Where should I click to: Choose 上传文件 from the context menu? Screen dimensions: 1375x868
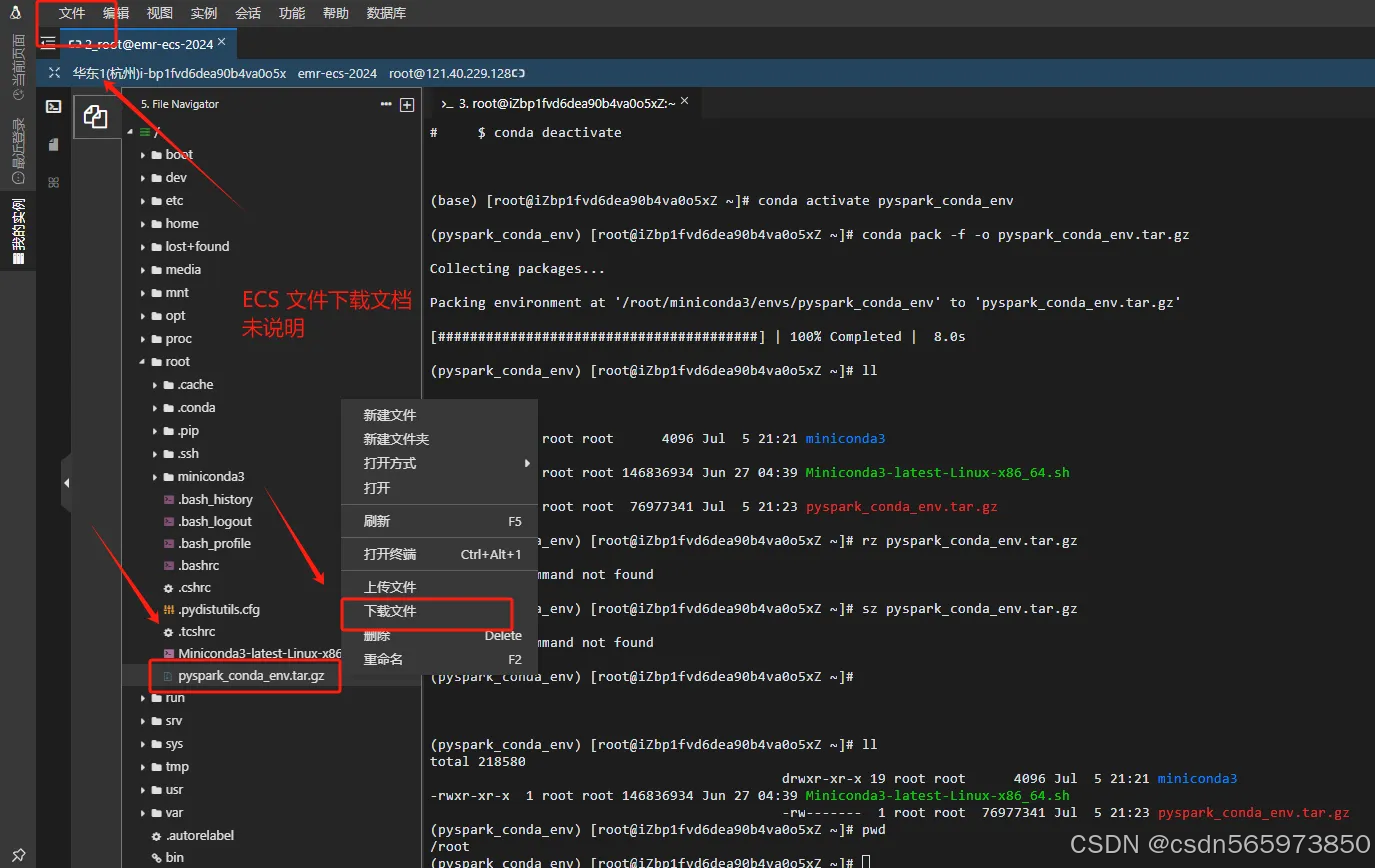tap(439, 587)
